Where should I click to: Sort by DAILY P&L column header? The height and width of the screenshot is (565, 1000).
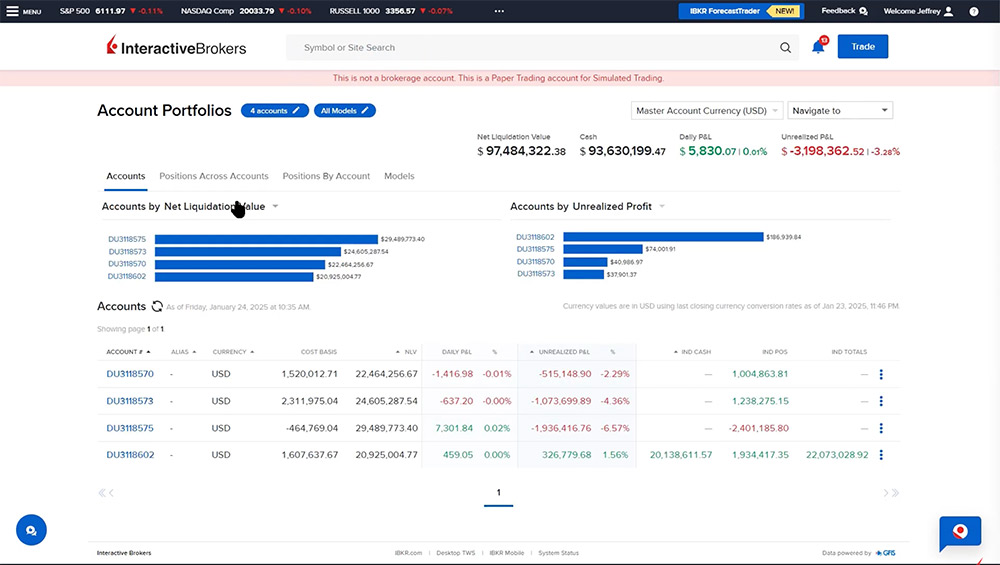[x=457, y=352]
